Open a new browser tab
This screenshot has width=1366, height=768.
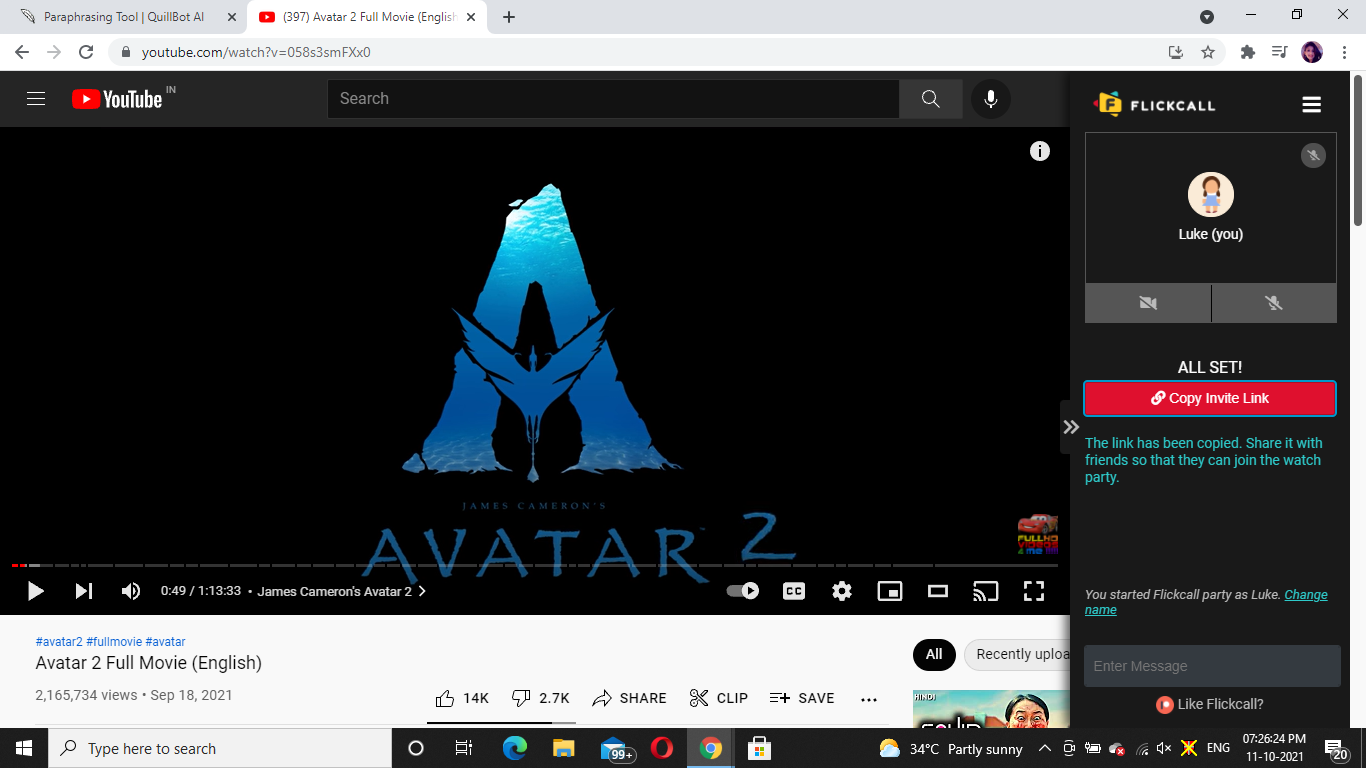click(508, 17)
